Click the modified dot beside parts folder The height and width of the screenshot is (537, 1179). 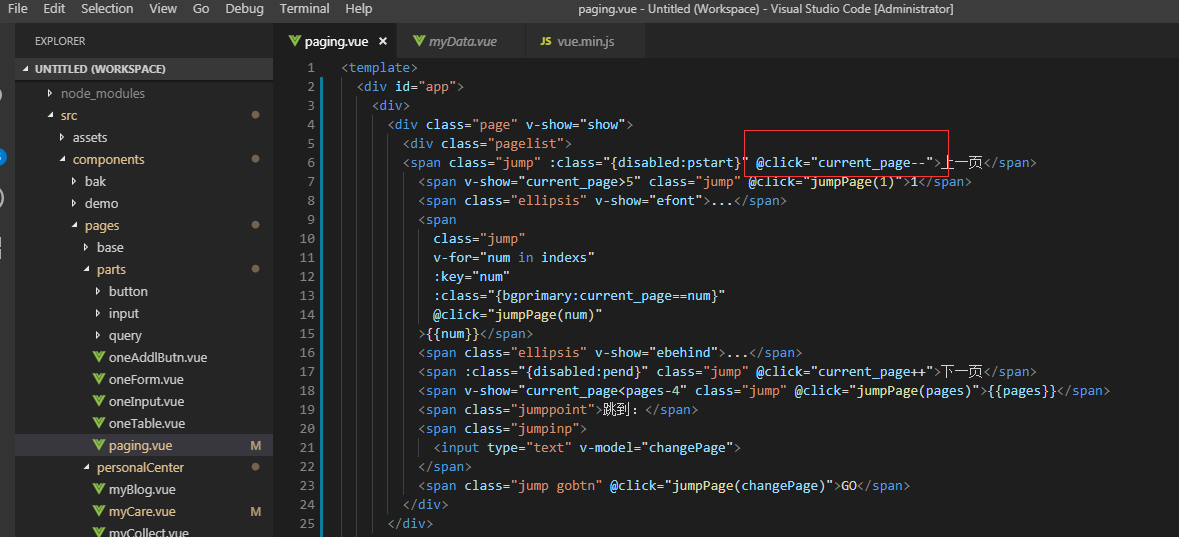[x=256, y=269]
